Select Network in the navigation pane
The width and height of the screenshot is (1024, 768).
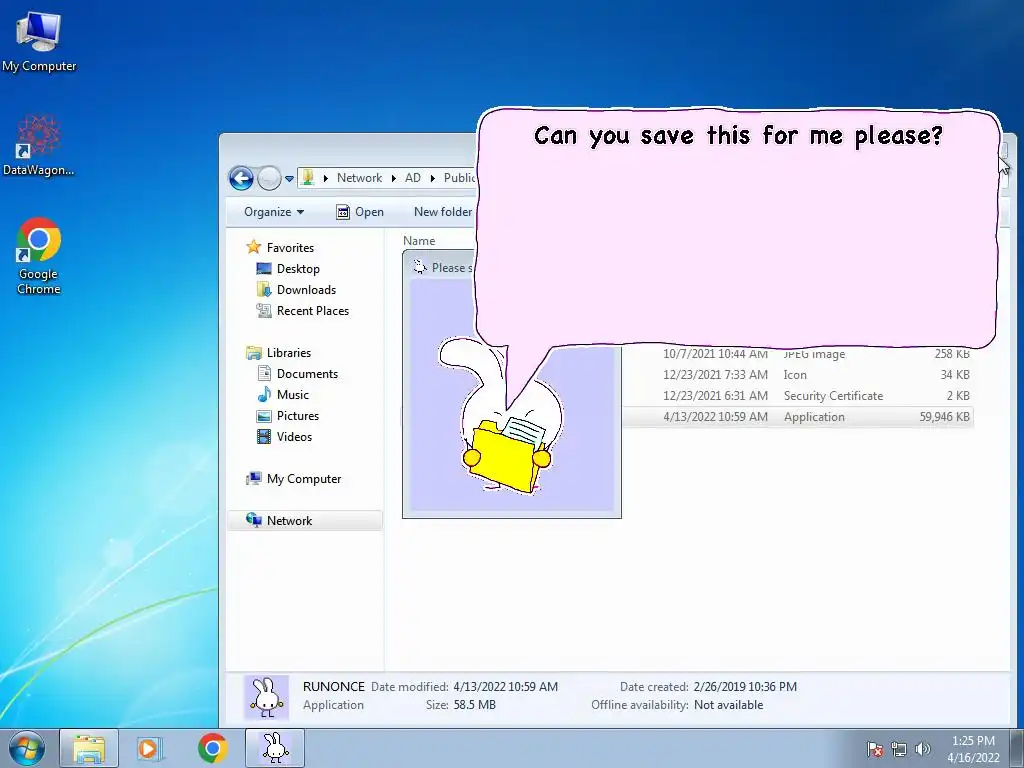[x=304, y=520]
